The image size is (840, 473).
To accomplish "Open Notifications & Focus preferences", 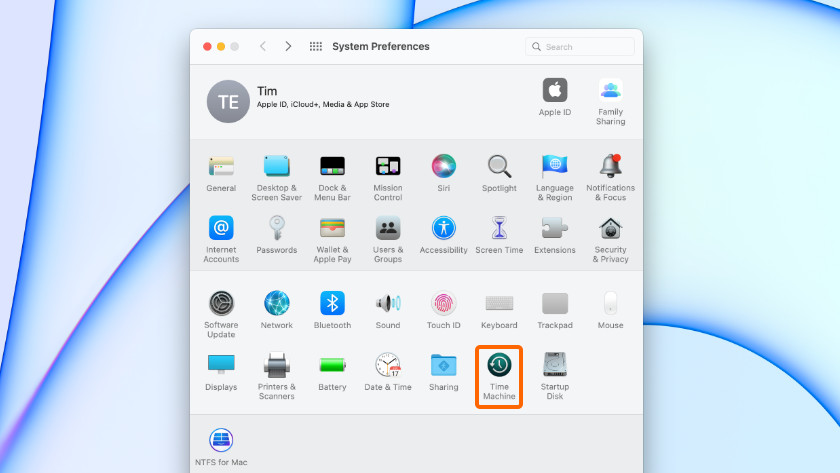I will point(610,178).
